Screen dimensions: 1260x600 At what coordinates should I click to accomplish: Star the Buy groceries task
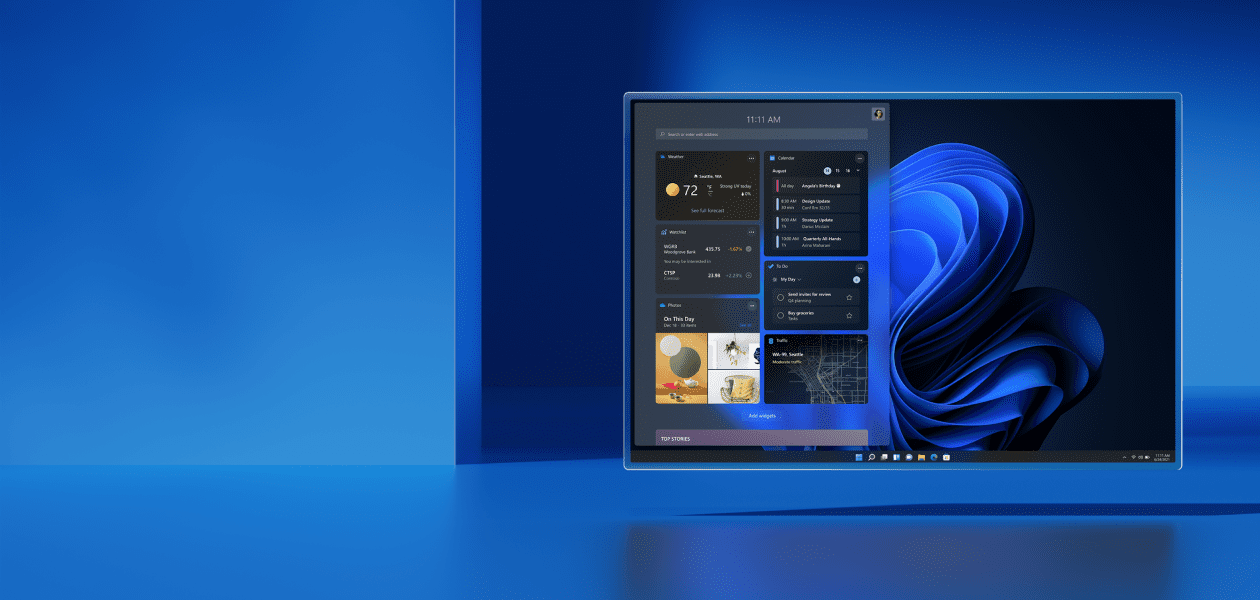tap(849, 315)
